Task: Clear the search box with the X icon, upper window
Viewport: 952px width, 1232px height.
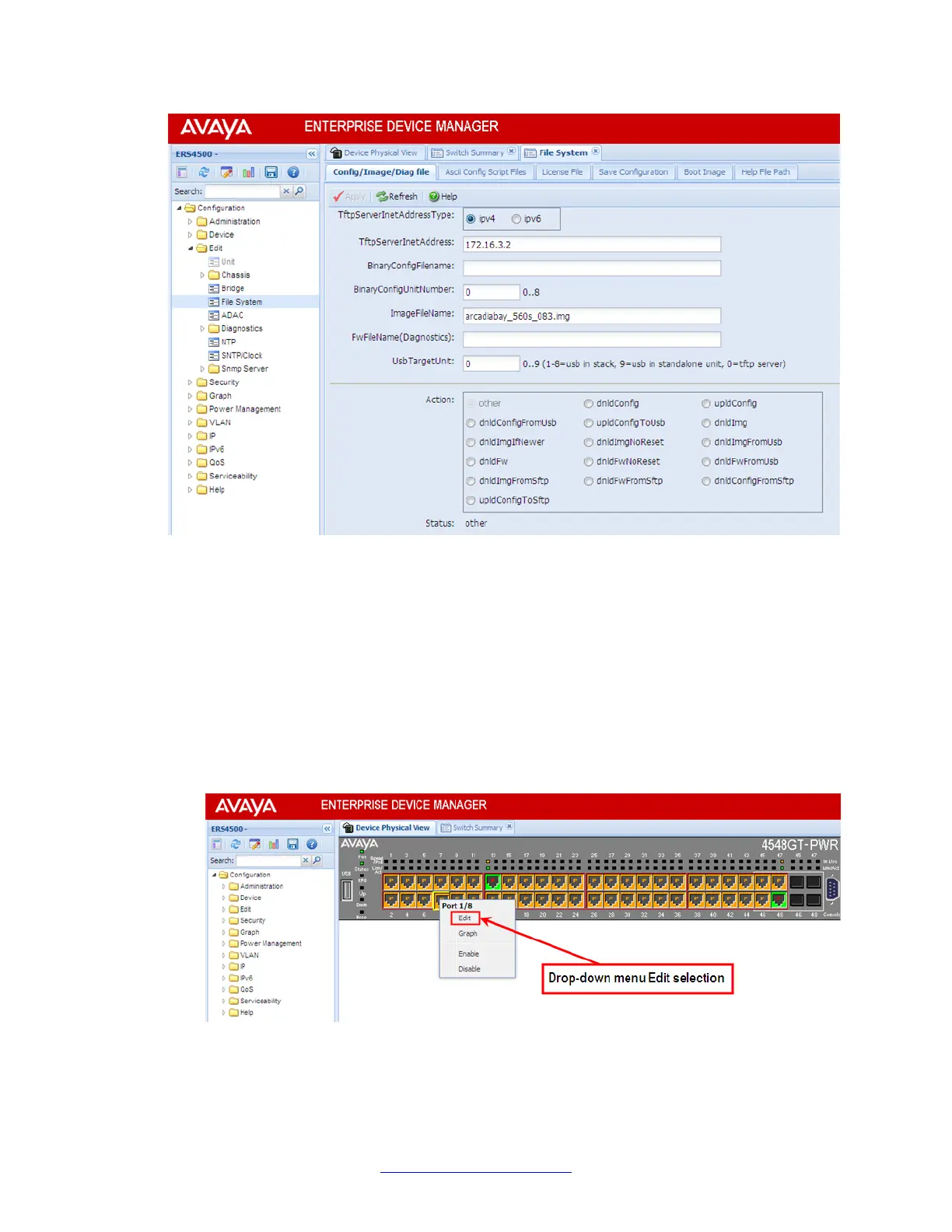Action: (286, 191)
